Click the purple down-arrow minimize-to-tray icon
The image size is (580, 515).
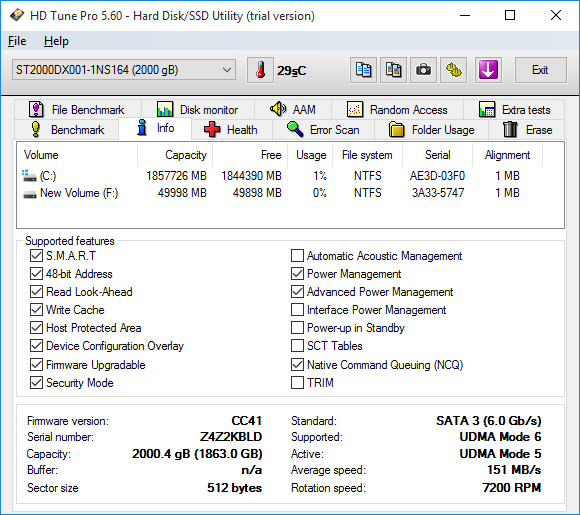488,70
